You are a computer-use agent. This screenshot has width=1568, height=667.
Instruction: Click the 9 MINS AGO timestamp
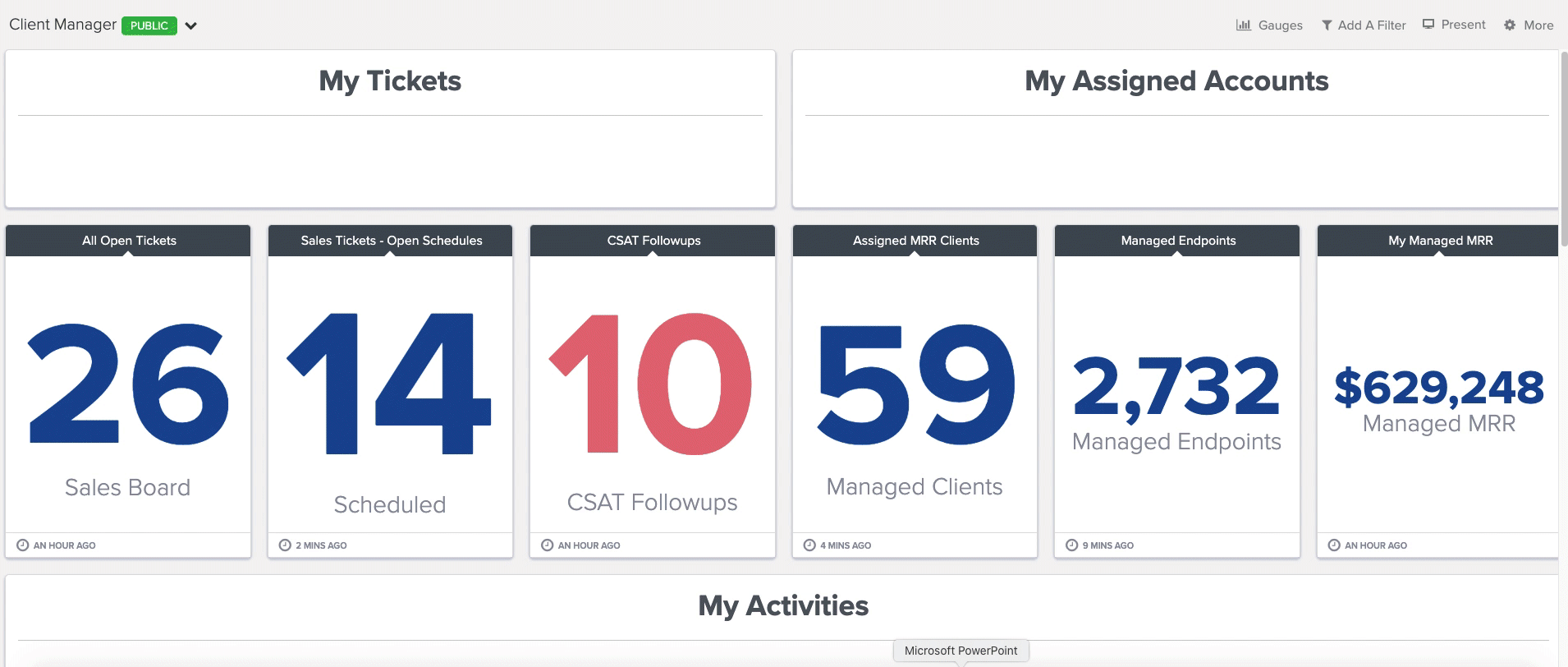[1107, 545]
